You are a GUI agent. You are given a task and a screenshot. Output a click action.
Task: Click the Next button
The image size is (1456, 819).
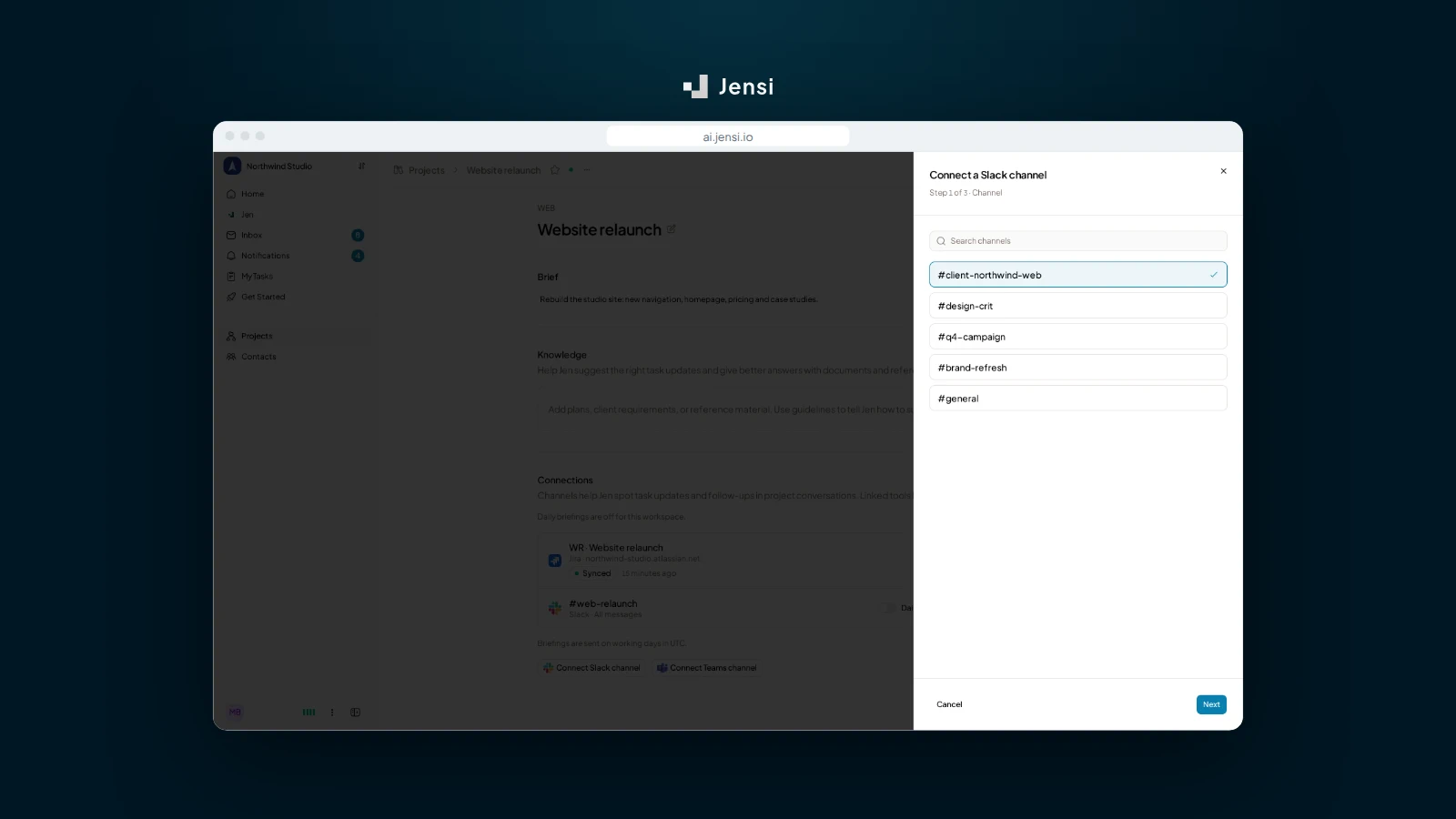point(1211,704)
